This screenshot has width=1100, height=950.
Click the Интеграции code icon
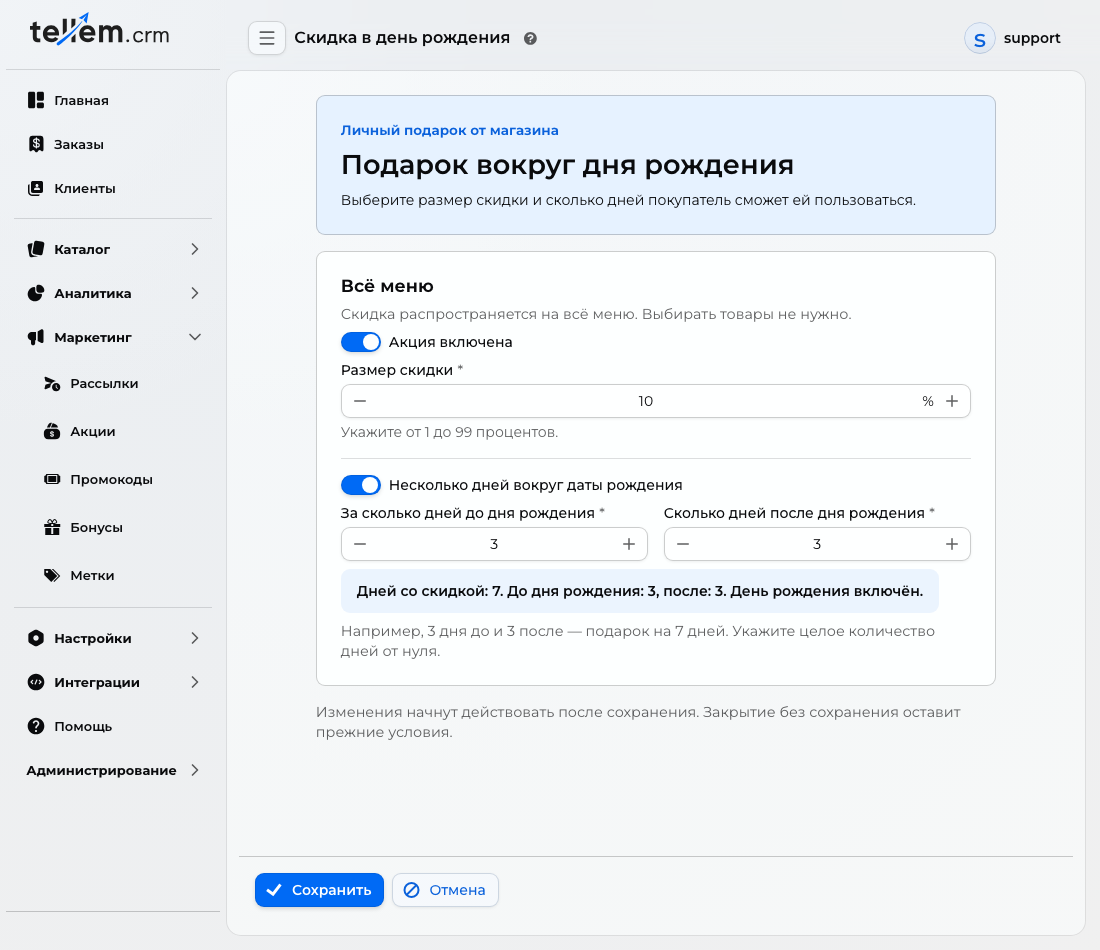pos(36,682)
